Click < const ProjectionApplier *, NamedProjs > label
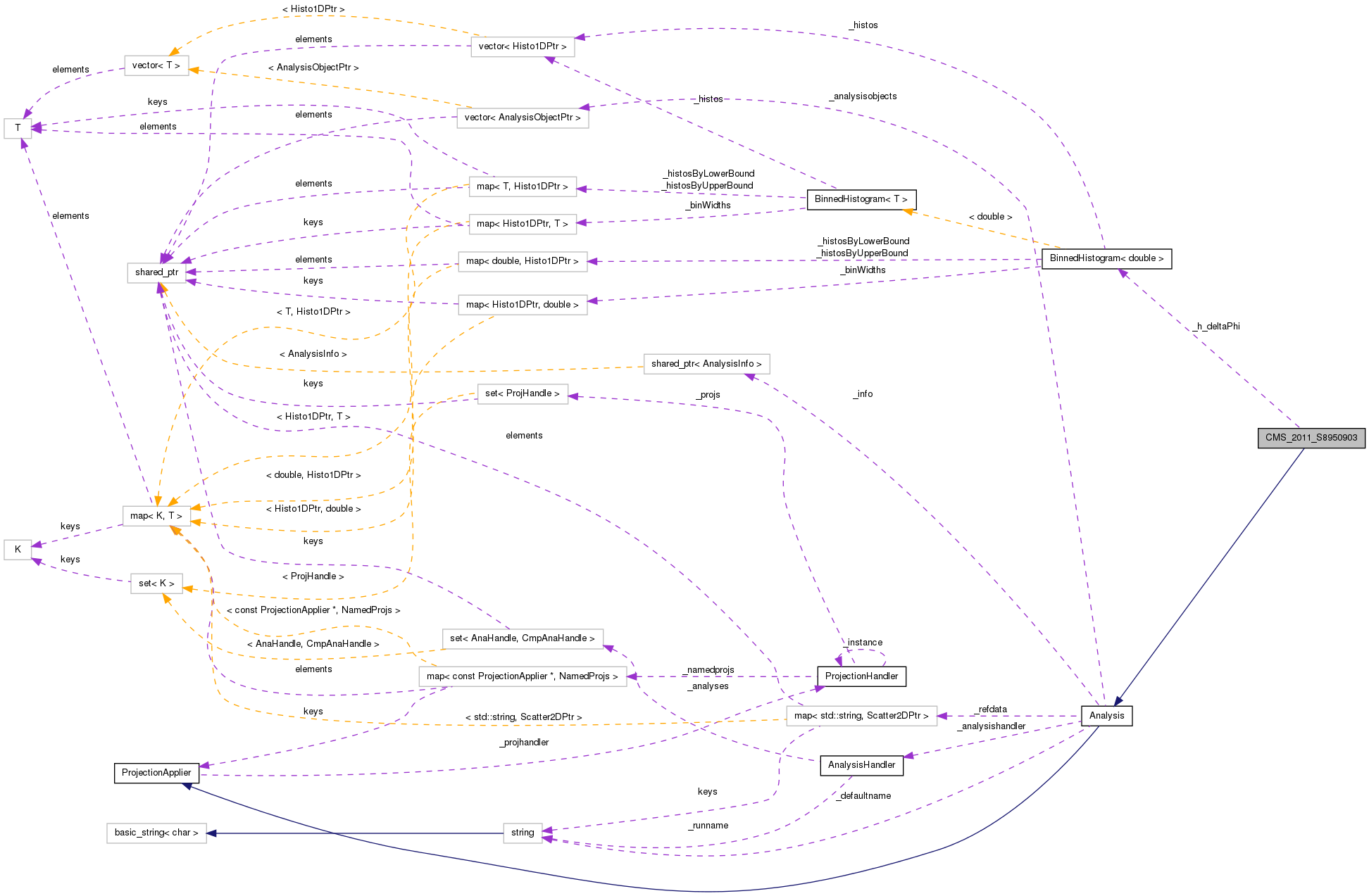The width and height of the screenshot is (1369, 896). 313,610
